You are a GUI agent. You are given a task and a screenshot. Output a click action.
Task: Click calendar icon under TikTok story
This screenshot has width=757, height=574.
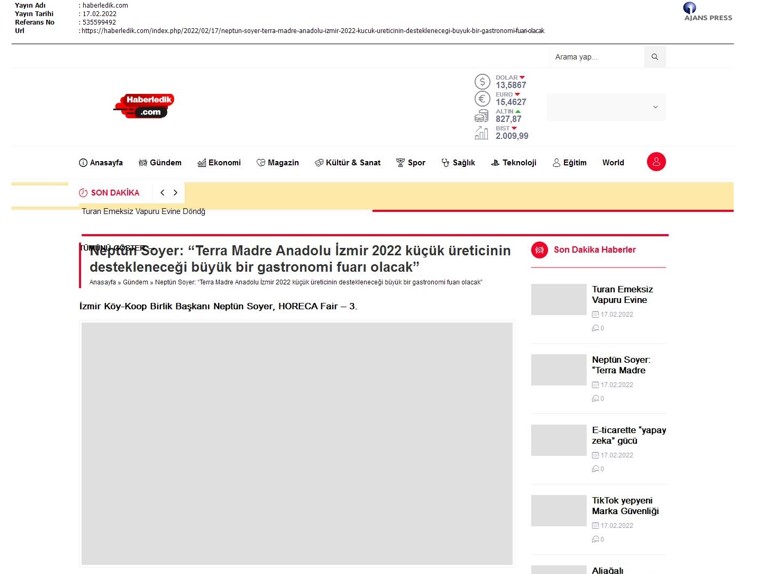(x=595, y=526)
